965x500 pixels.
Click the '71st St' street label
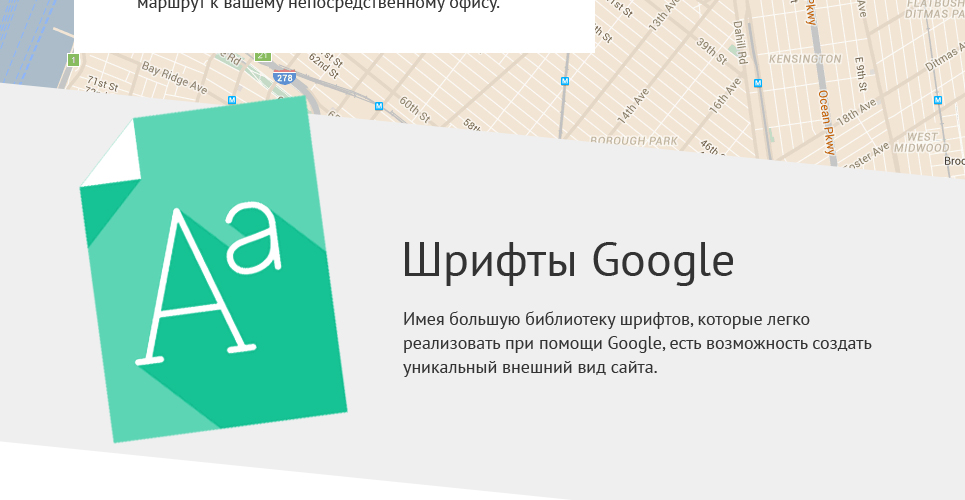102,83
